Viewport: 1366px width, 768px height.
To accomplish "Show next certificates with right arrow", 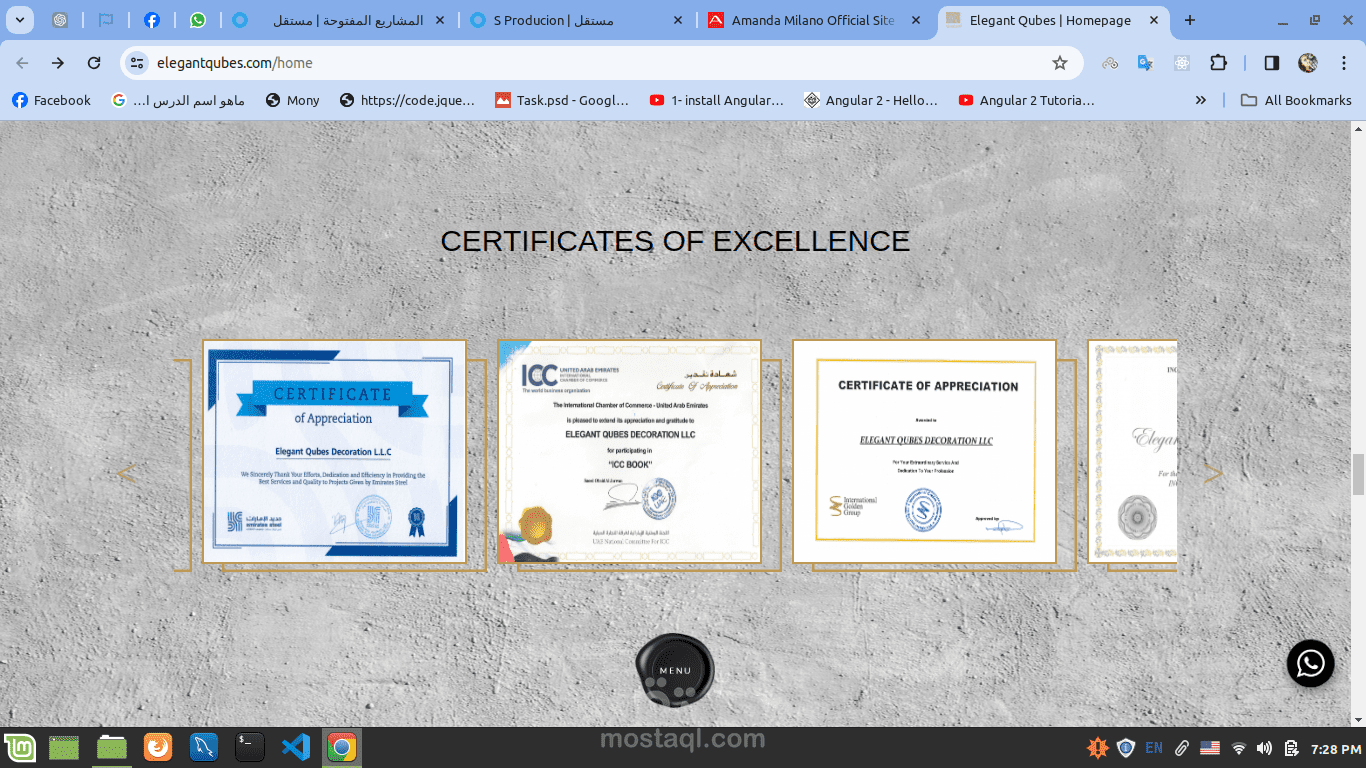I will coord(1213,474).
